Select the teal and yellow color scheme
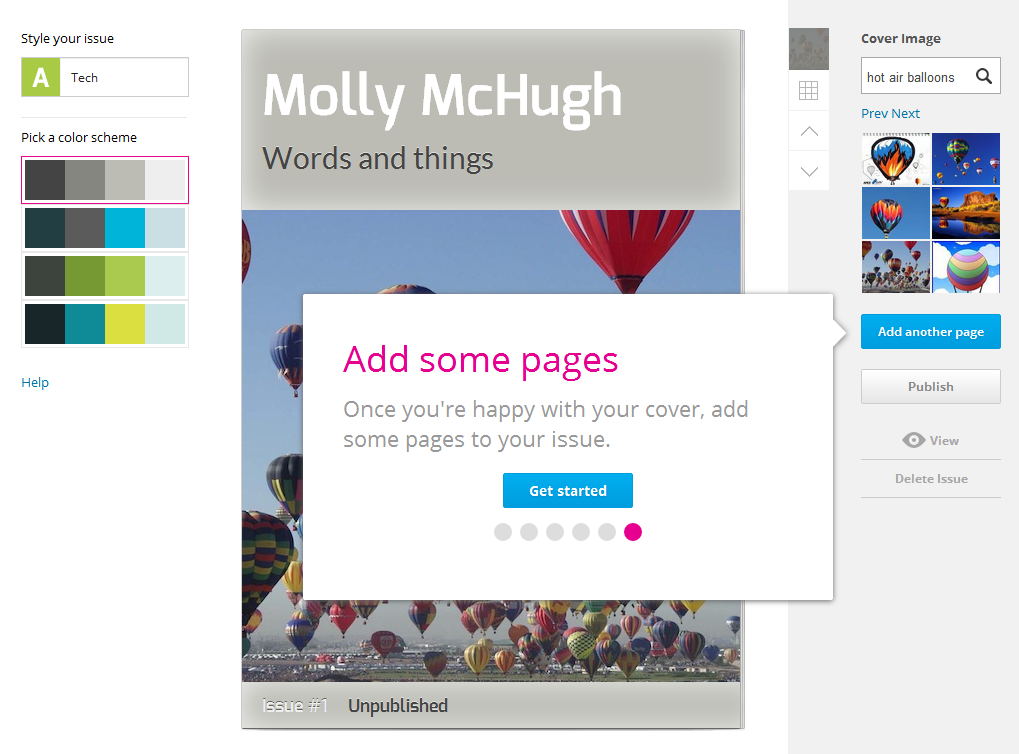Viewport: 1019px width, 754px height. coord(105,324)
